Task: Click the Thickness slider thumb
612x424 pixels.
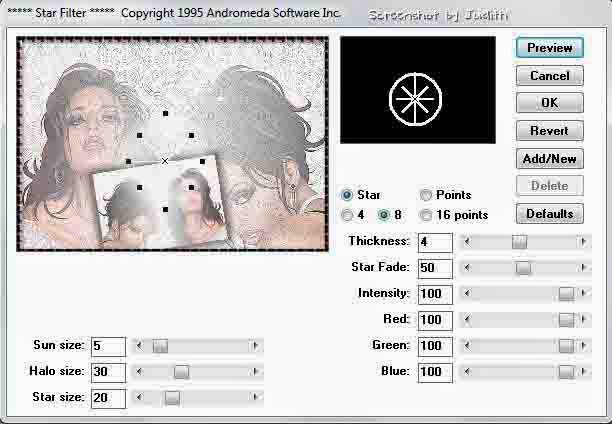Action: click(519, 242)
